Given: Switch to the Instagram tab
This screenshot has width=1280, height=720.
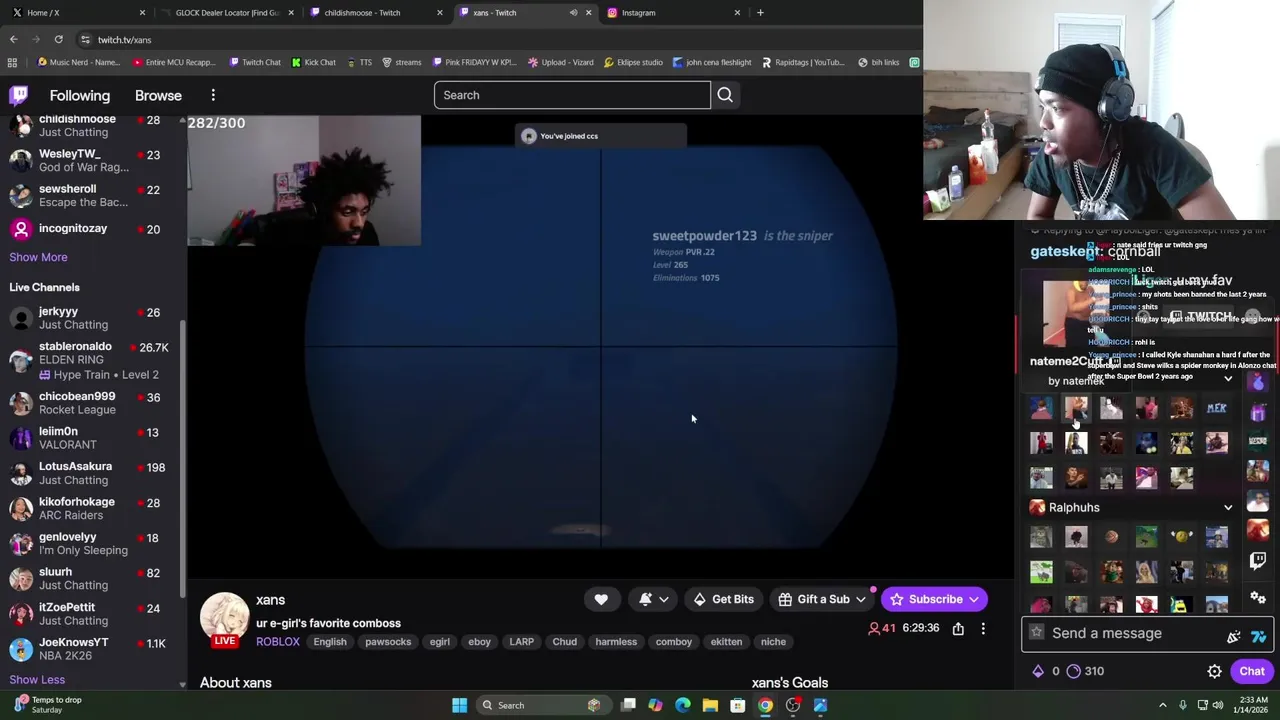Looking at the screenshot, I should [675, 13].
